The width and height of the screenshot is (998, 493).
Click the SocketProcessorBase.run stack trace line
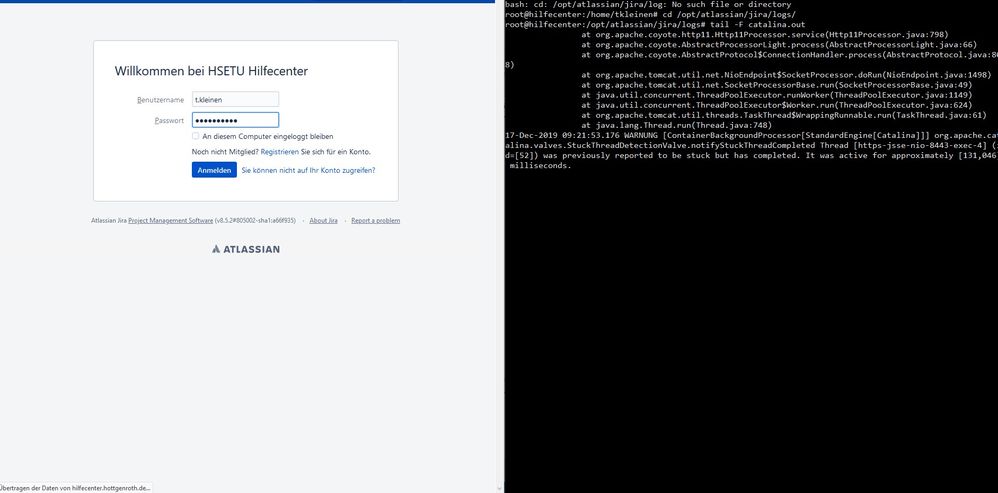pos(777,85)
